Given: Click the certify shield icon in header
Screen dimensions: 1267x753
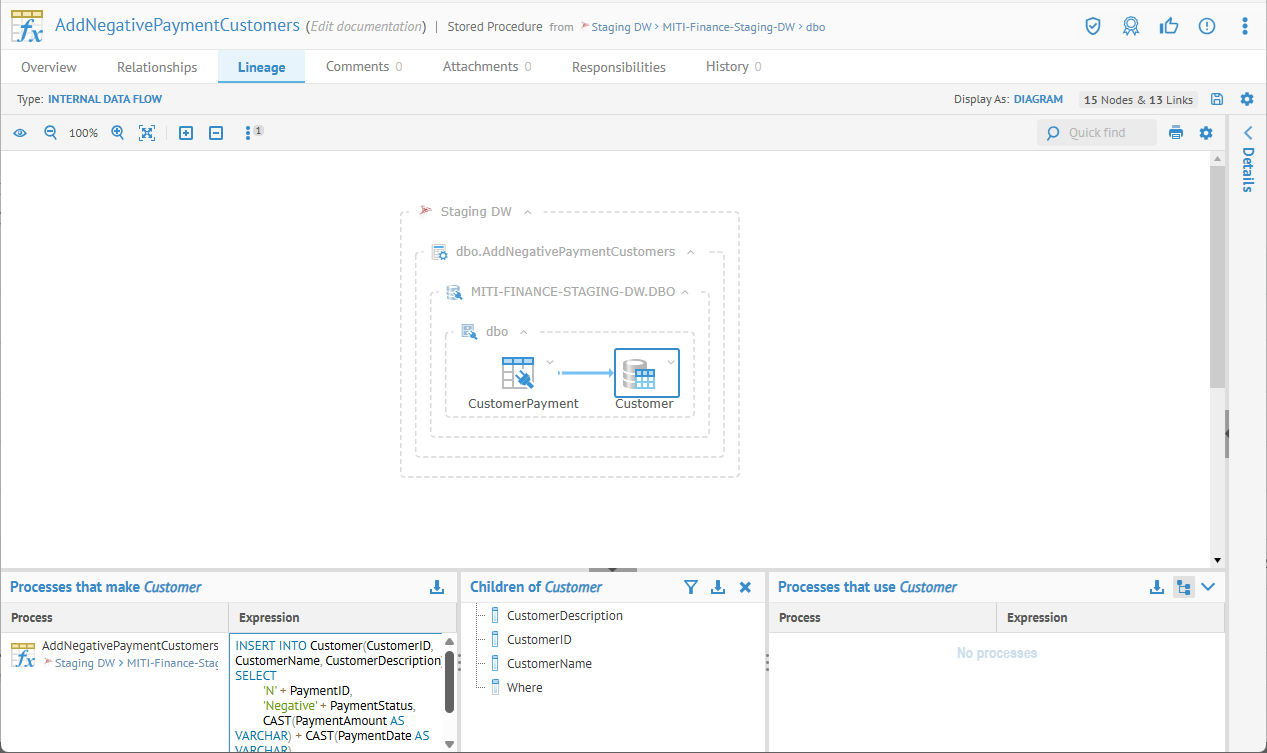Looking at the screenshot, I should point(1093,26).
